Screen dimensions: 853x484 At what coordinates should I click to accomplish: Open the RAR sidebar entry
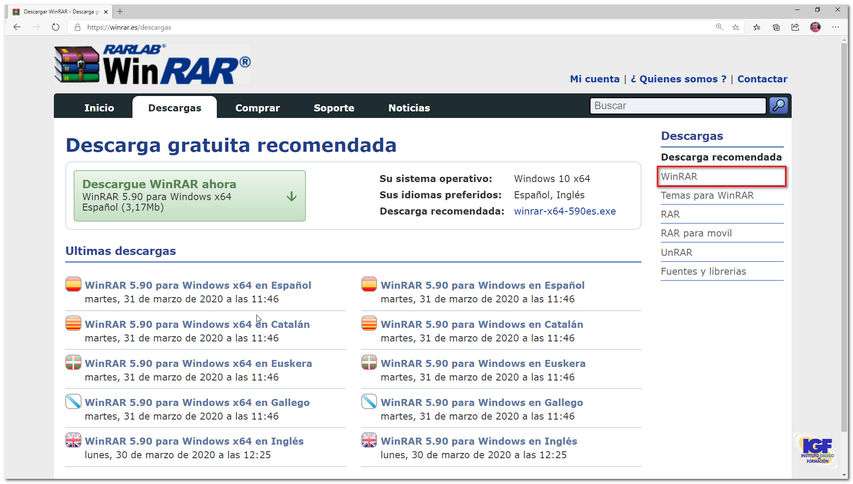pyautogui.click(x=670, y=214)
